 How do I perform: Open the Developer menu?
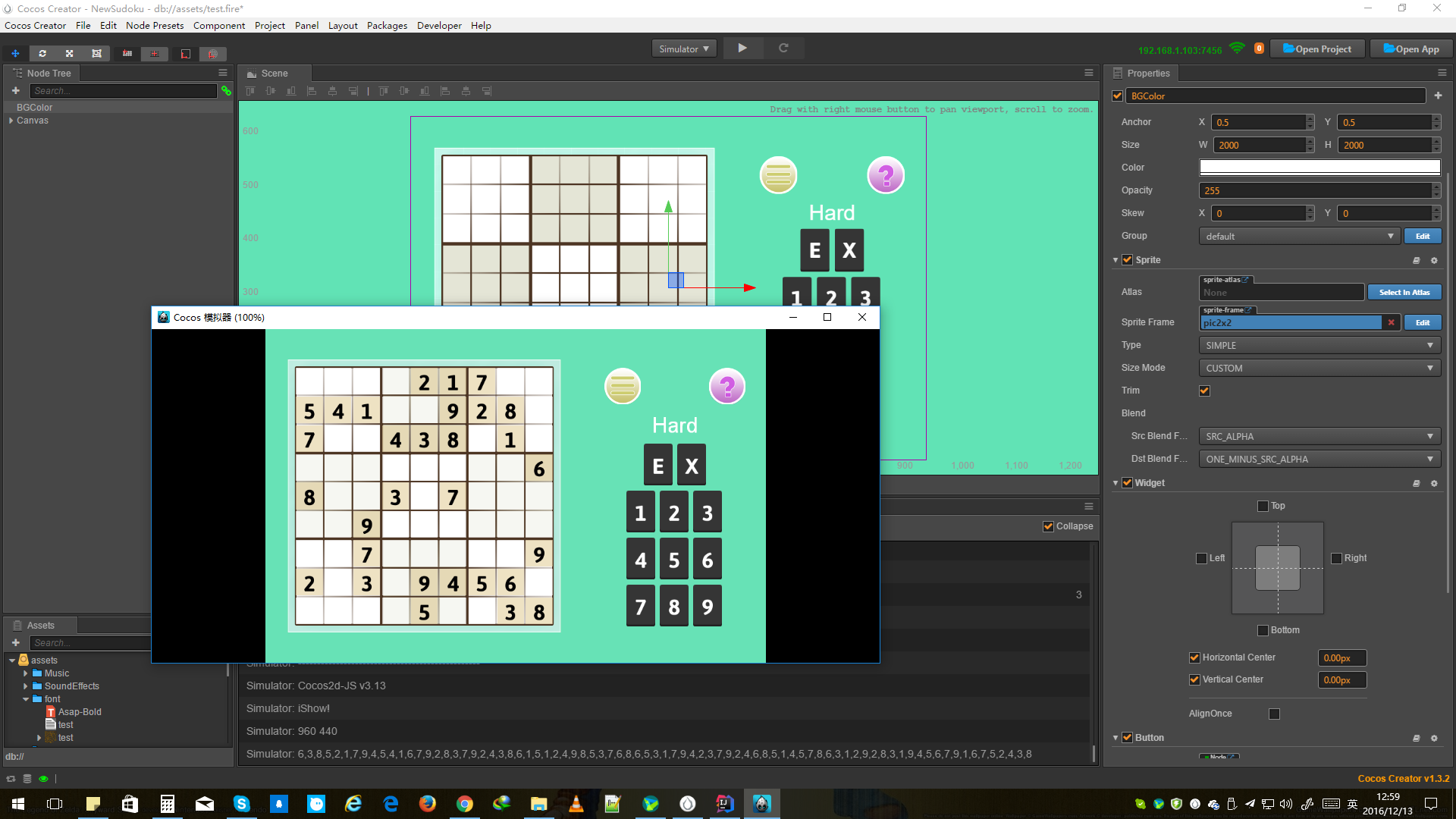438,26
